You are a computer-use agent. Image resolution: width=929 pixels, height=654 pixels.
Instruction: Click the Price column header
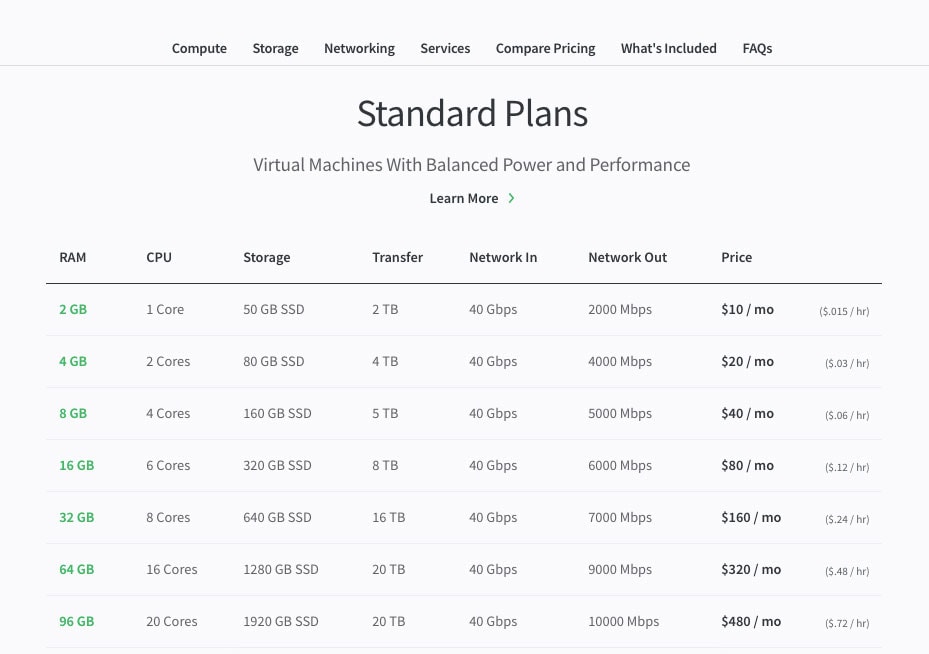point(736,258)
